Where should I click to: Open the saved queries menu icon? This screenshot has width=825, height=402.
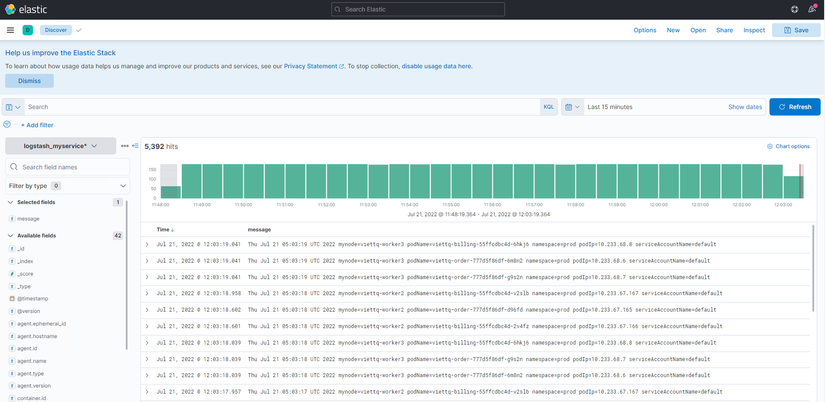pos(13,107)
